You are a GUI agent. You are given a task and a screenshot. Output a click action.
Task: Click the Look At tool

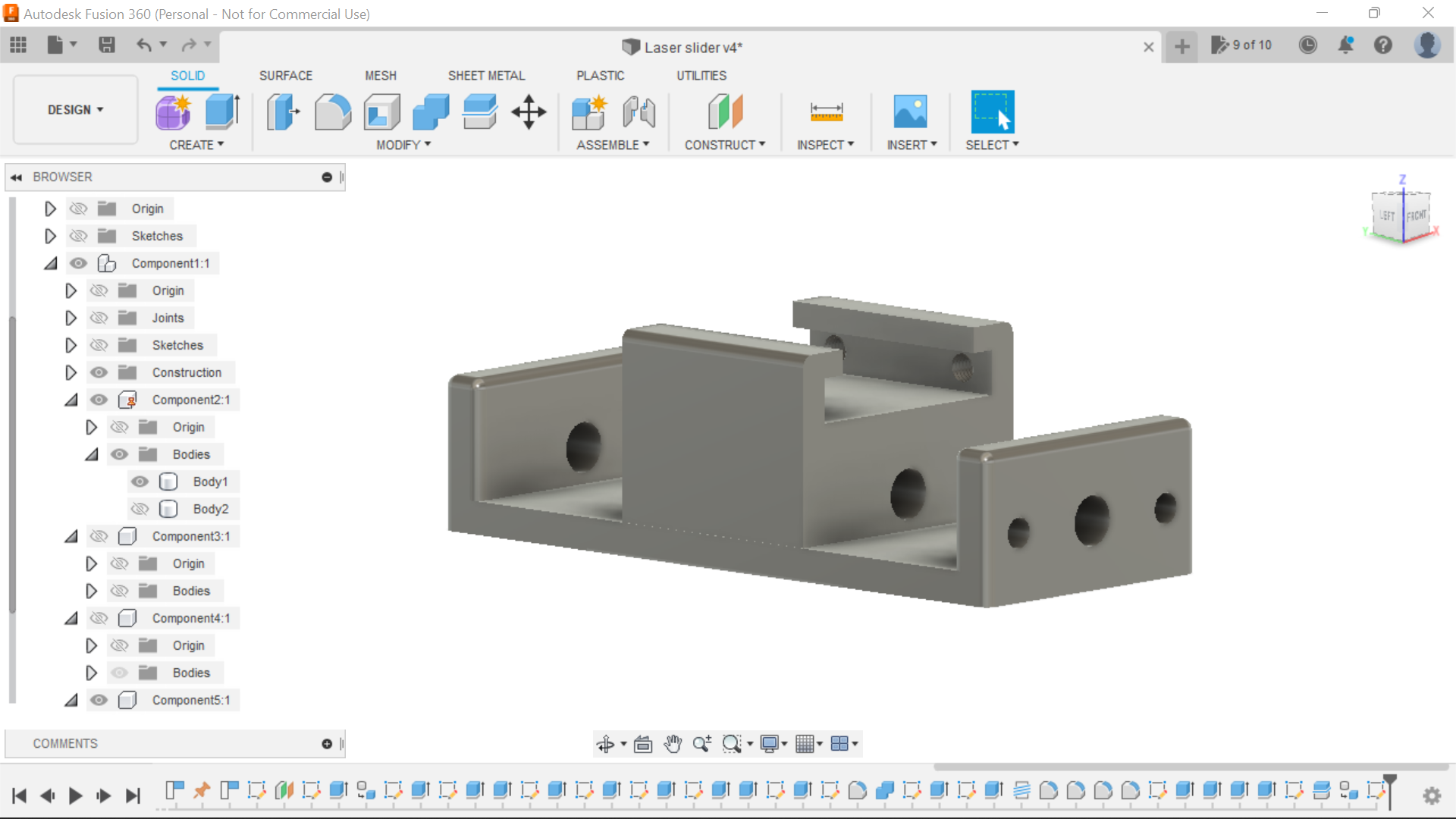643,744
